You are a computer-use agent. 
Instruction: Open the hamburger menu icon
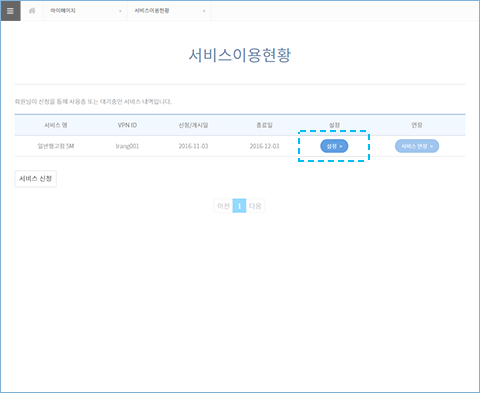point(10,11)
